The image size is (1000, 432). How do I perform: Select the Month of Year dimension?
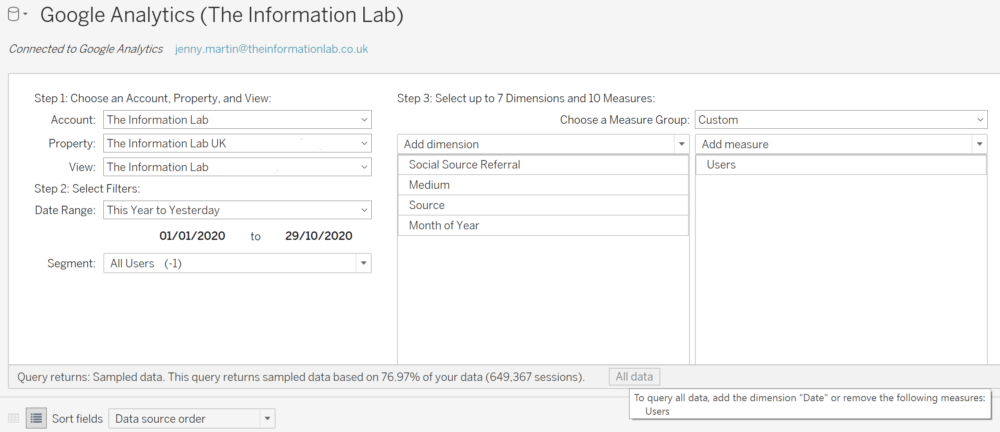(x=543, y=225)
